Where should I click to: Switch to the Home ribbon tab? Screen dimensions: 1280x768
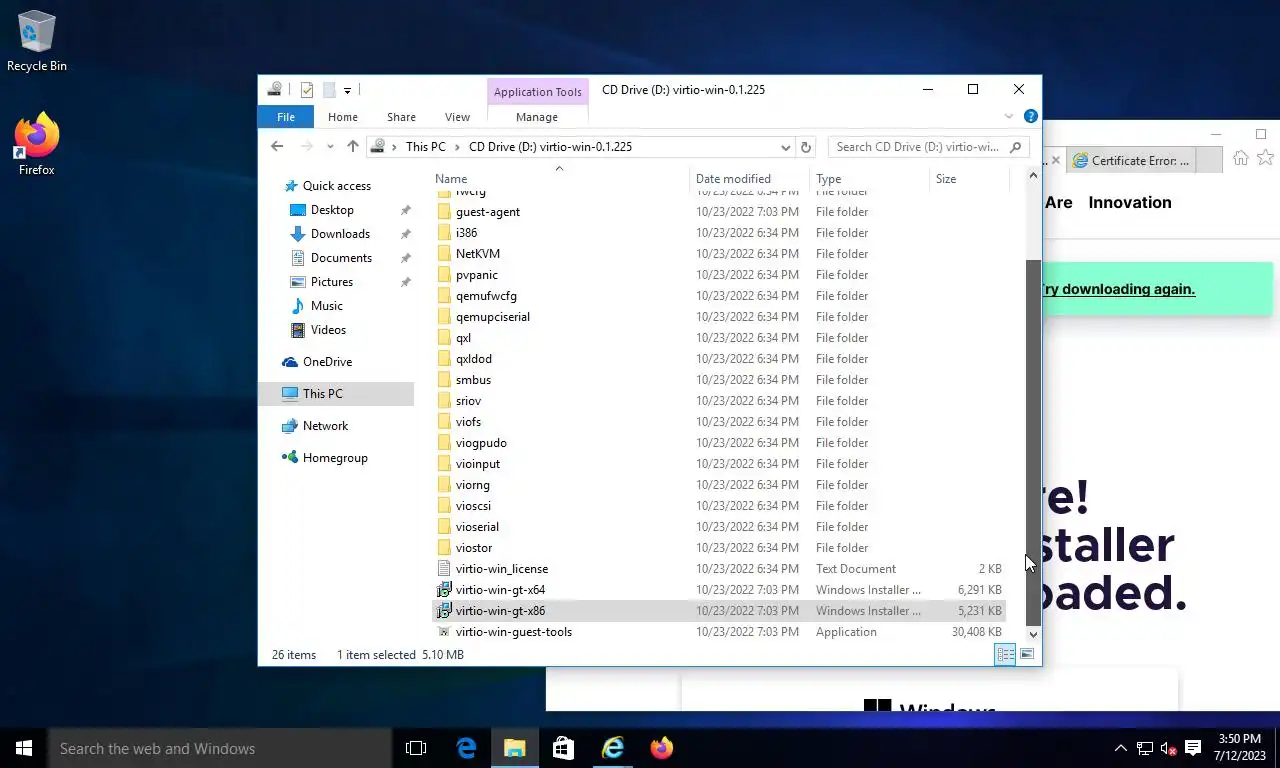pyautogui.click(x=343, y=117)
